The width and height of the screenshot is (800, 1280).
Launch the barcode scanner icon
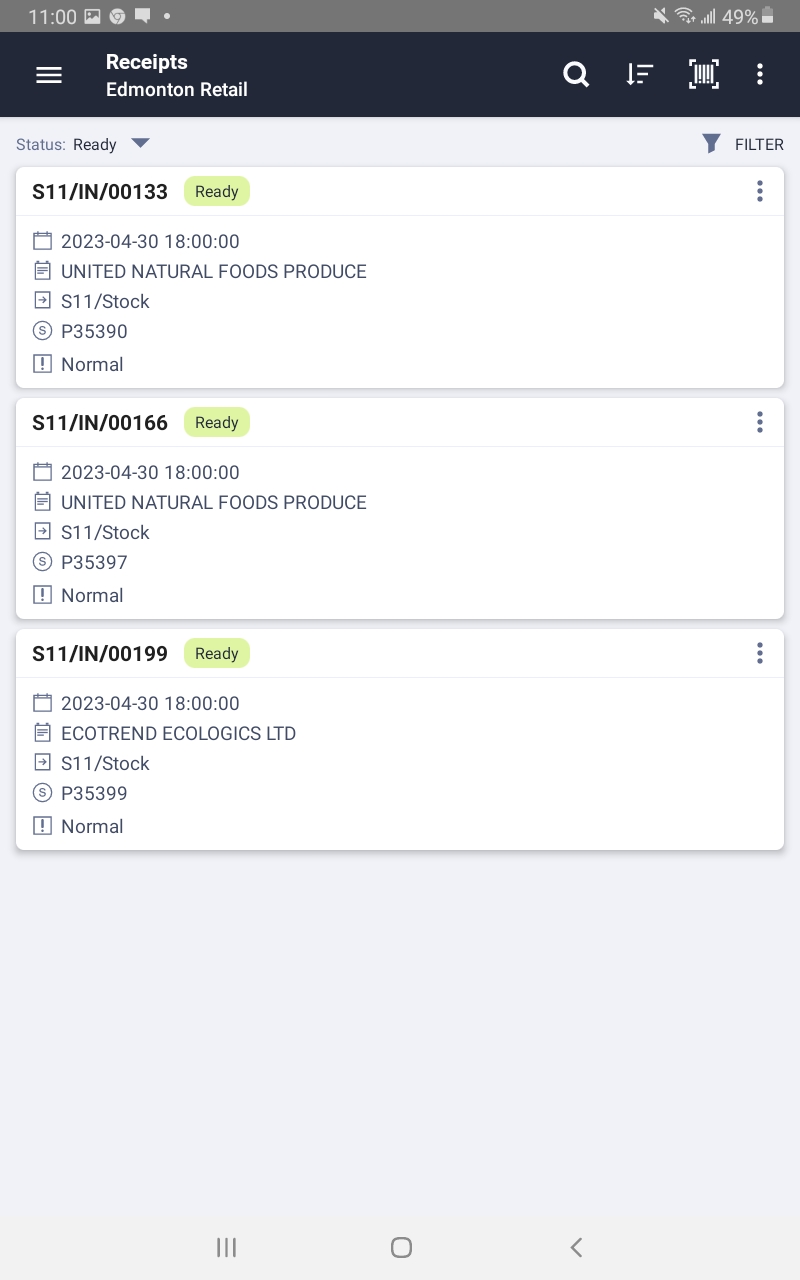tap(704, 75)
